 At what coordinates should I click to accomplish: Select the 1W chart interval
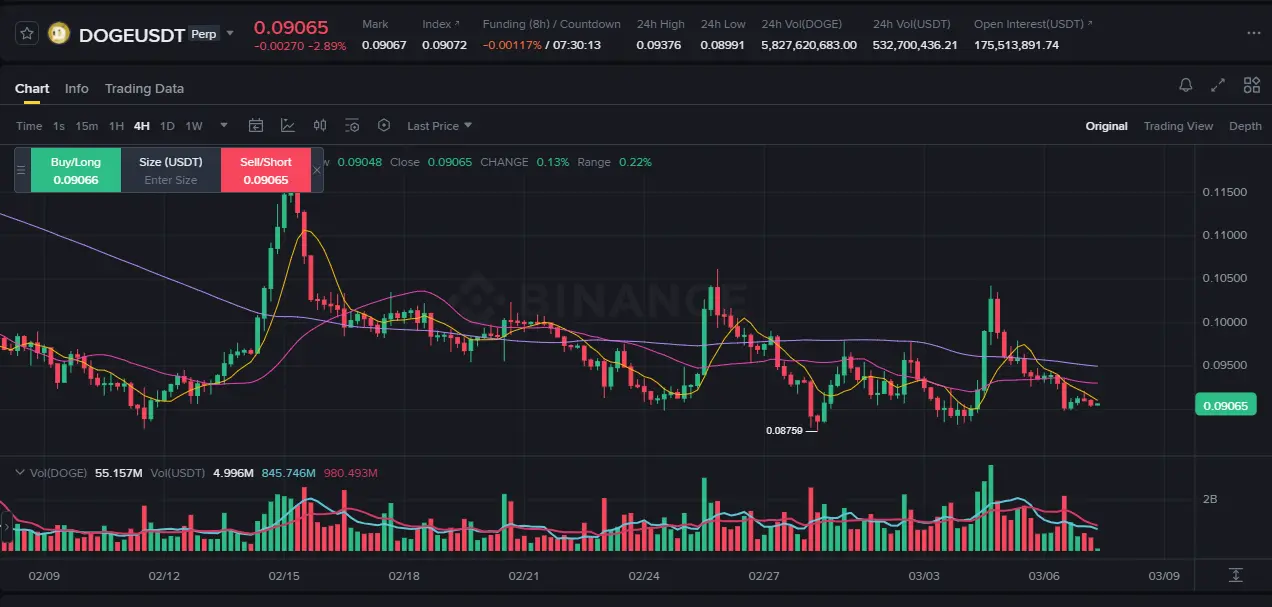pos(194,126)
